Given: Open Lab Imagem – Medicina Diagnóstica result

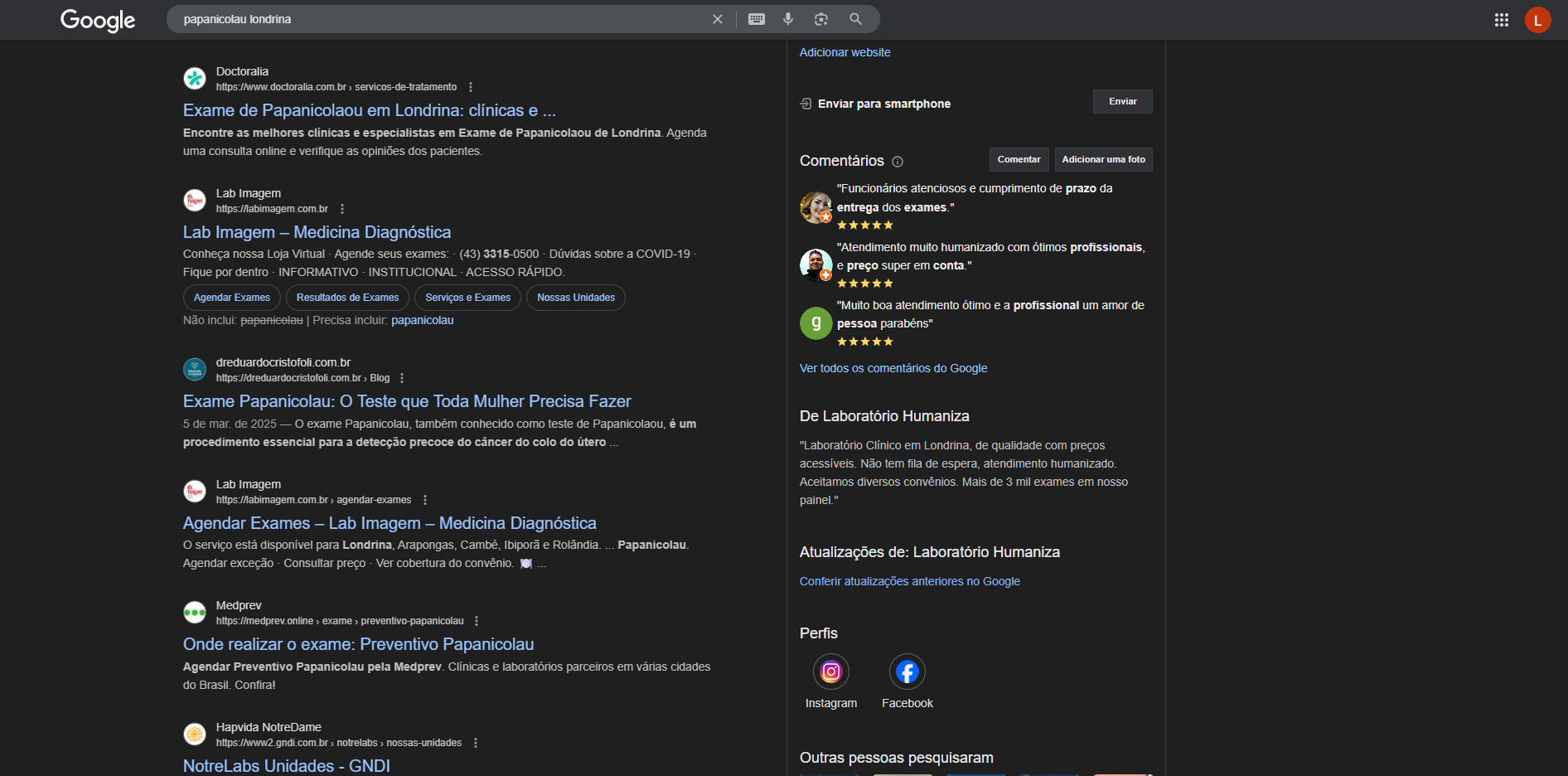Looking at the screenshot, I should pos(317,232).
